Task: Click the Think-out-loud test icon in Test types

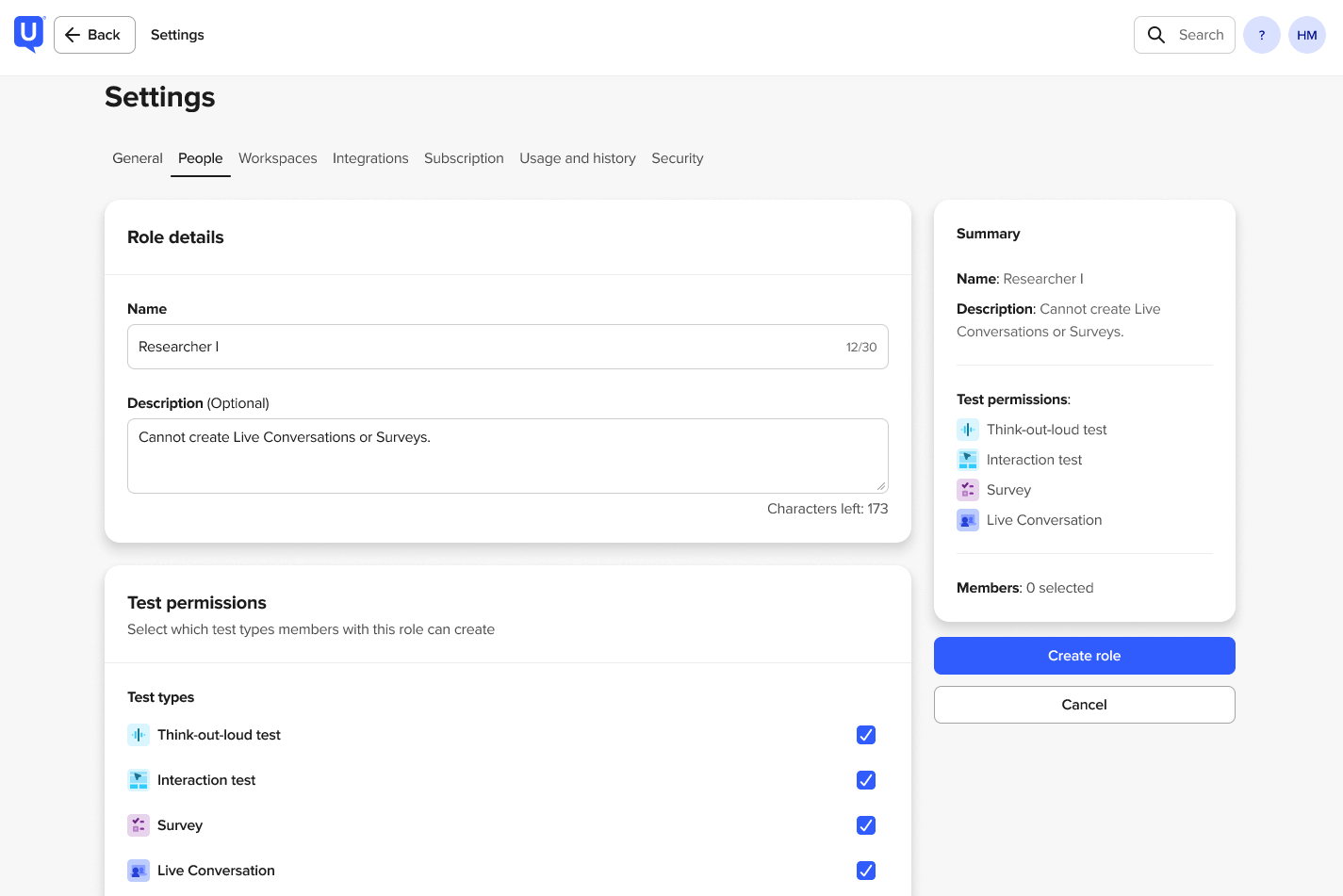Action: click(139, 735)
